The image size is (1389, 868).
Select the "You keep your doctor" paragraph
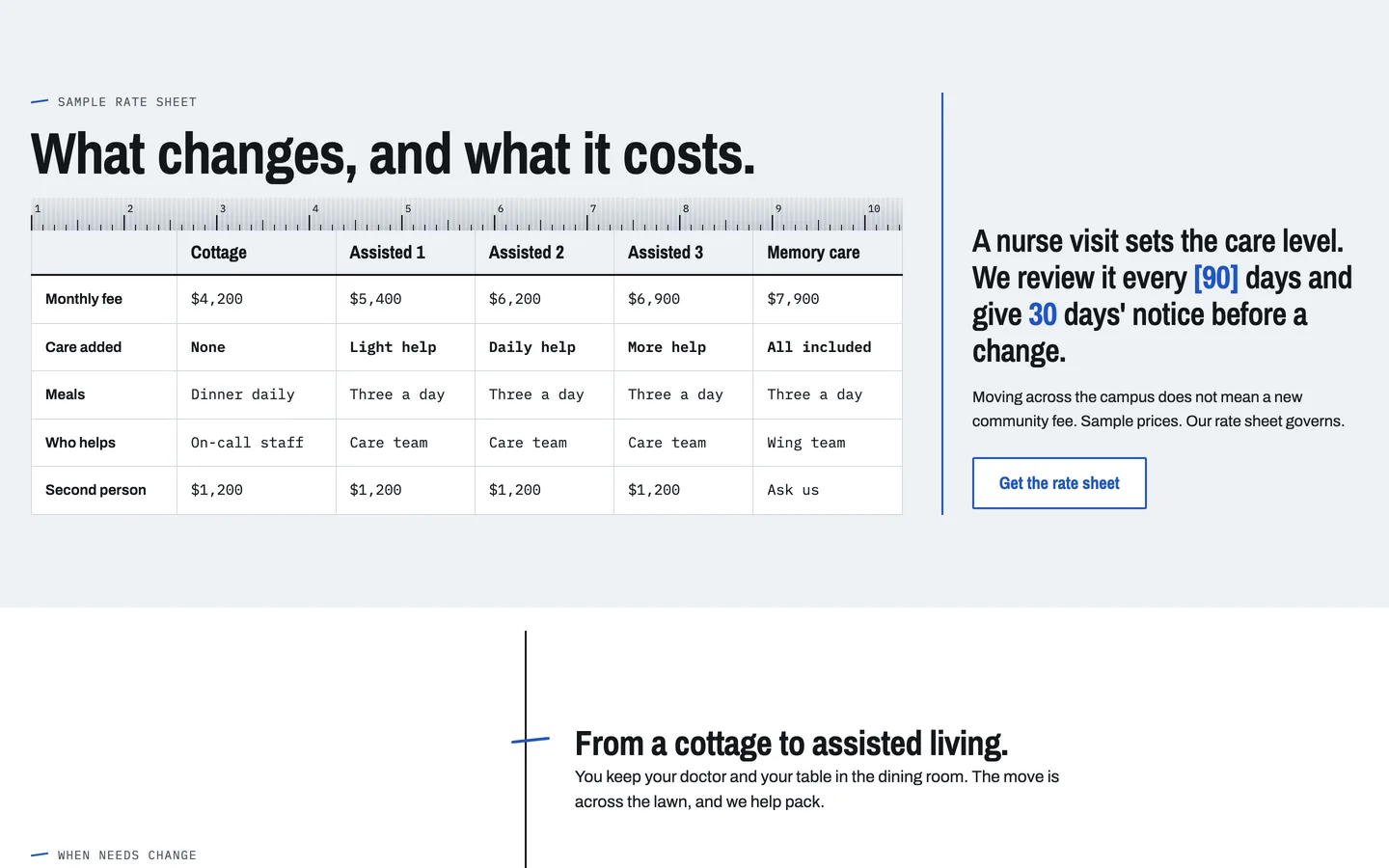coord(817,789)
